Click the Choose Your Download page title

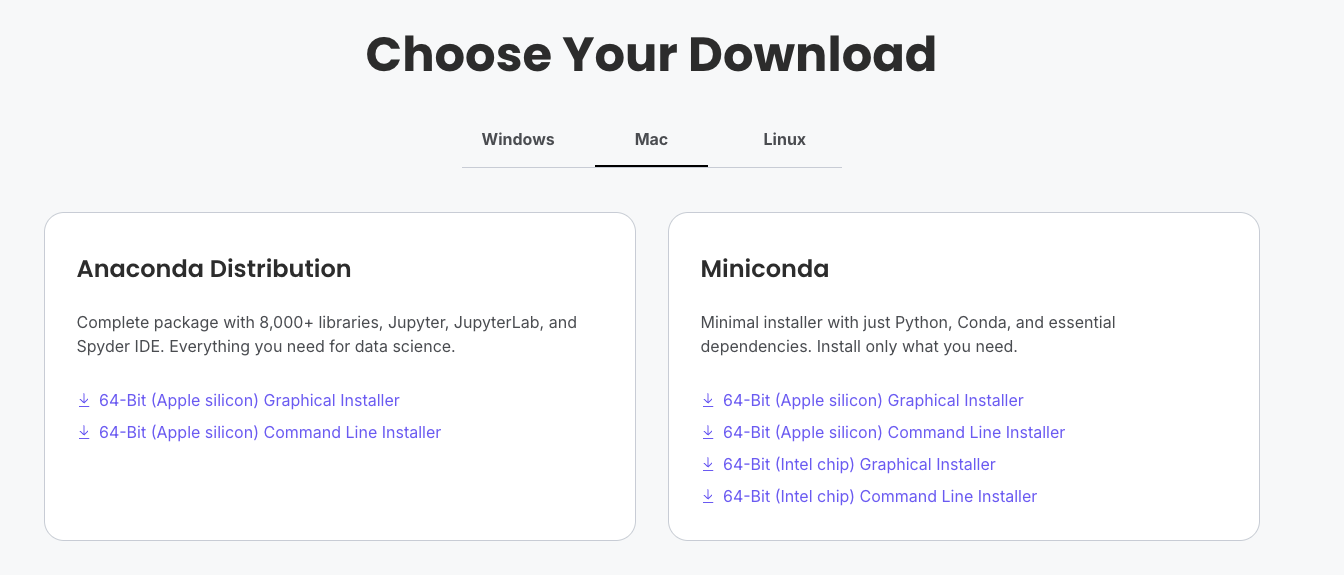tap(651, 54)
